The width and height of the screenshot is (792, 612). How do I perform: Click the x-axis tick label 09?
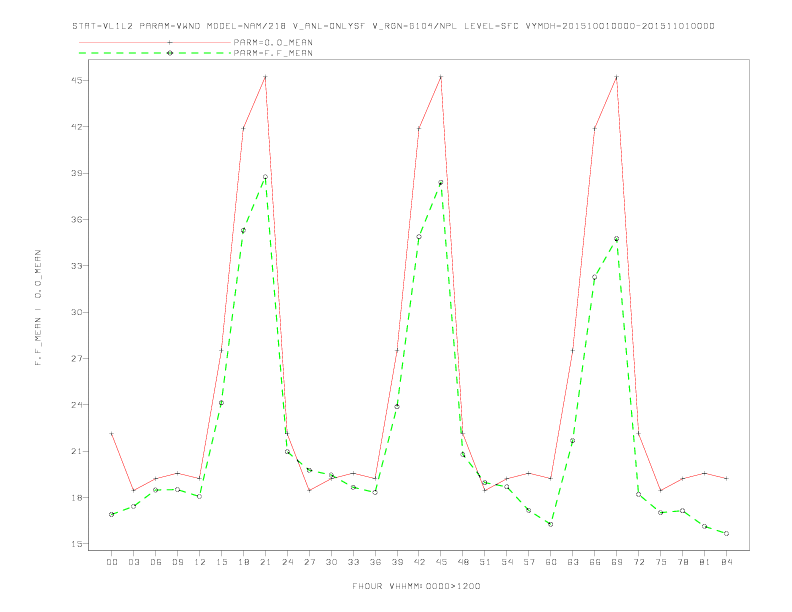pyautogui.click(x=177, y=562)
